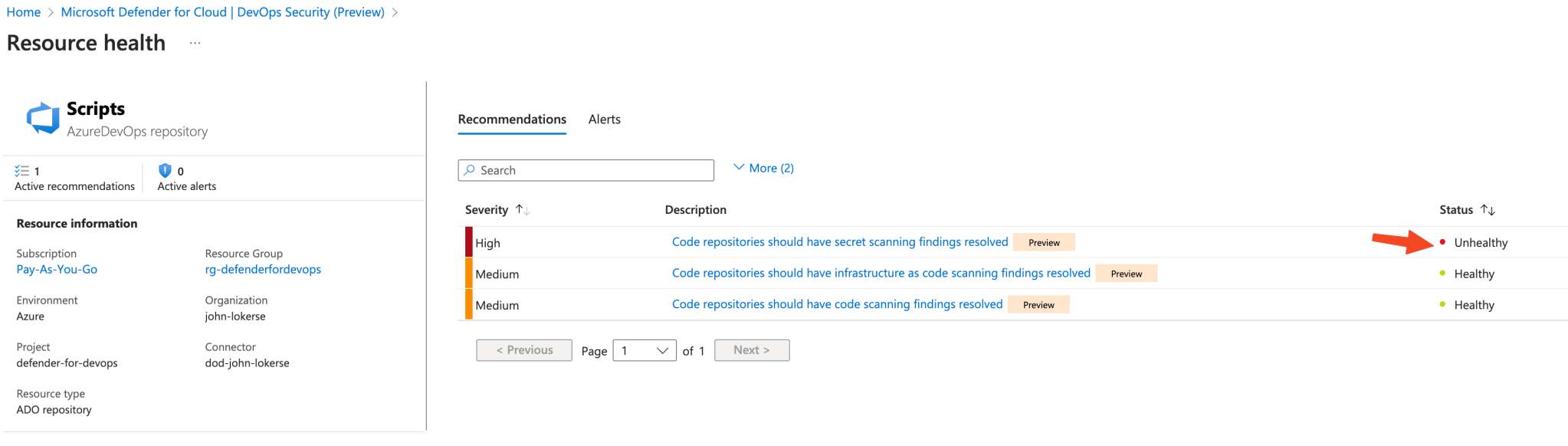The width and height of the screenshot is (1568, 446).
Task: Click High severity red color bar
Action: [469, 242]
